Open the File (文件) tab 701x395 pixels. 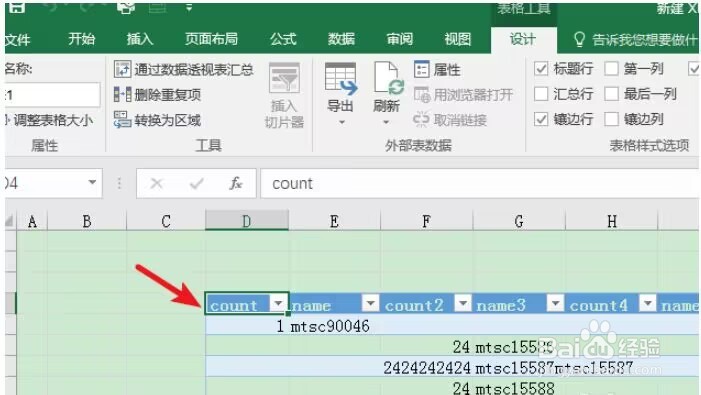(x=17, y=39)
